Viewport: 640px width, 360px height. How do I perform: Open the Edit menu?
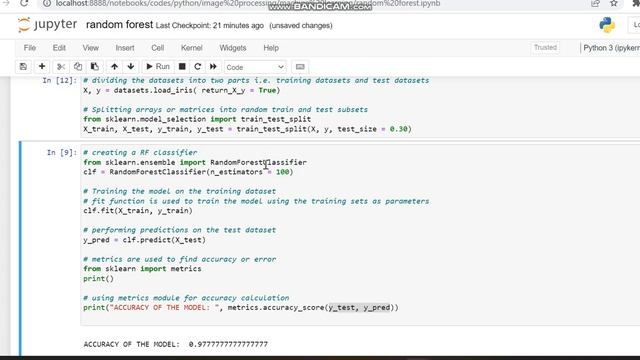(x=59, y=48)
